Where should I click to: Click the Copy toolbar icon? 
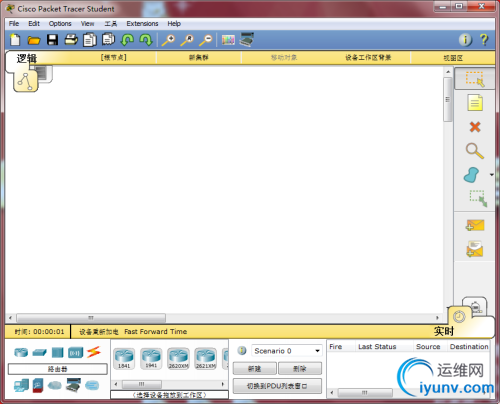click(x=90, y=40)
